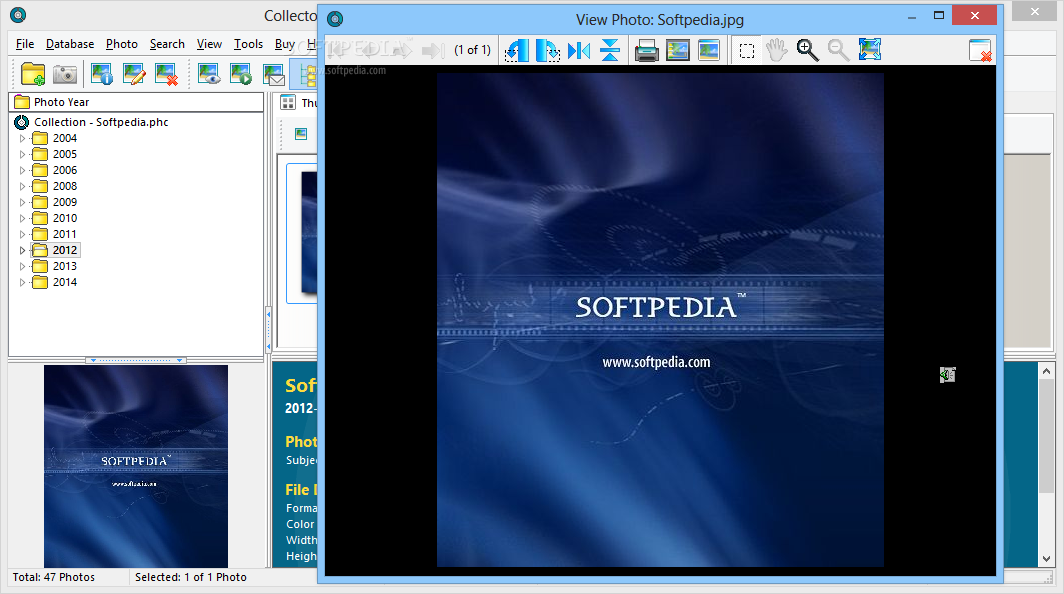Click the vertical splitter collapse handle
The width and height of the screenshot is (1064, 594).
point(268,330)
